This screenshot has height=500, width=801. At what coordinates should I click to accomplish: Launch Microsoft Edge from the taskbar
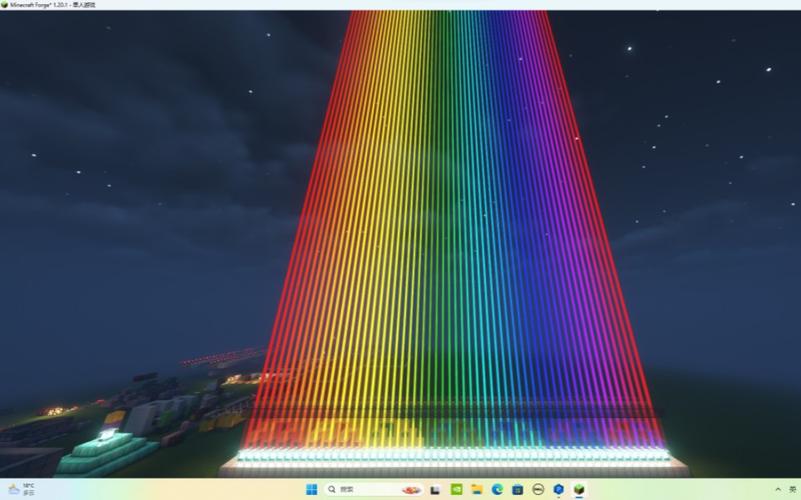[497, 489]
